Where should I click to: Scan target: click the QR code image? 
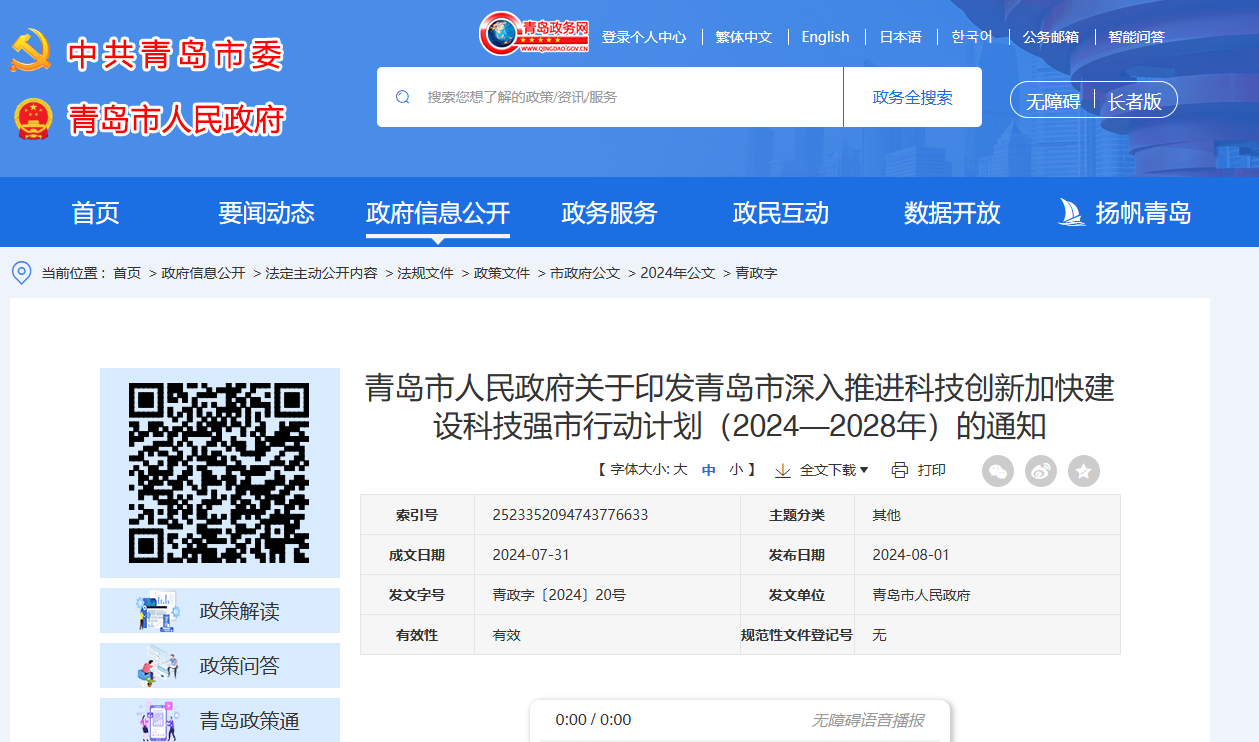[219, 473]
